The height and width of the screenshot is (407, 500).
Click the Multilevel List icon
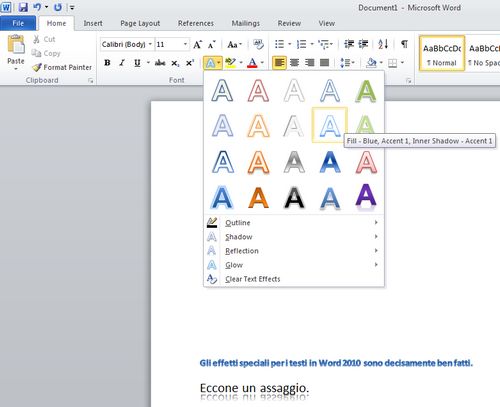[324, 44]
